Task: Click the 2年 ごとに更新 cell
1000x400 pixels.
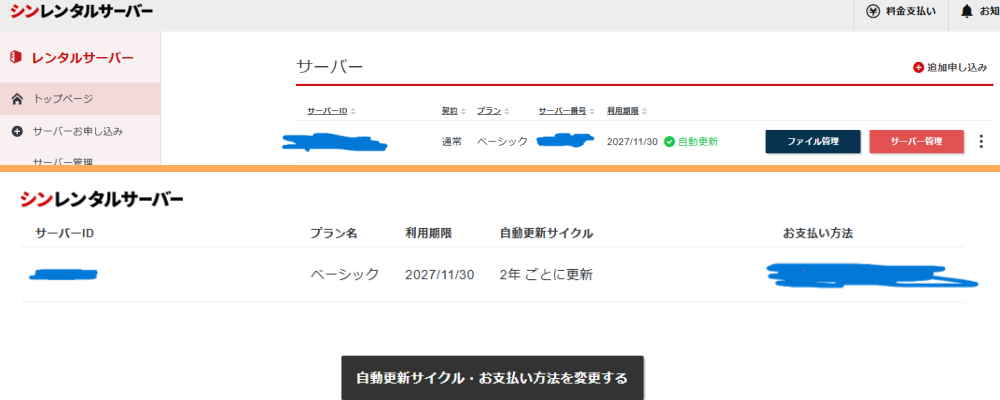Action: (x=547, y=275)
